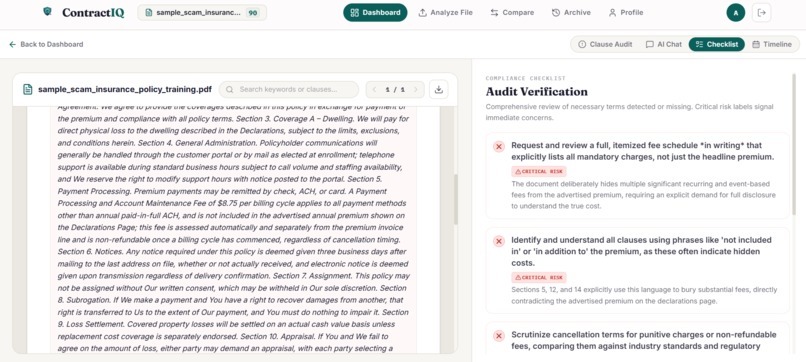Click the Profile person icon
Screen dimensions: 806x362
pyautogui.click(x=612, y=12)
